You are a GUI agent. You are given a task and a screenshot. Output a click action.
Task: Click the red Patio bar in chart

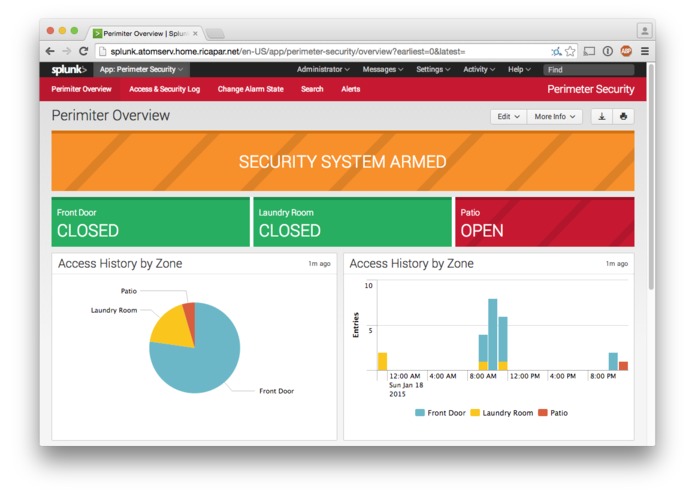[623, 366]
